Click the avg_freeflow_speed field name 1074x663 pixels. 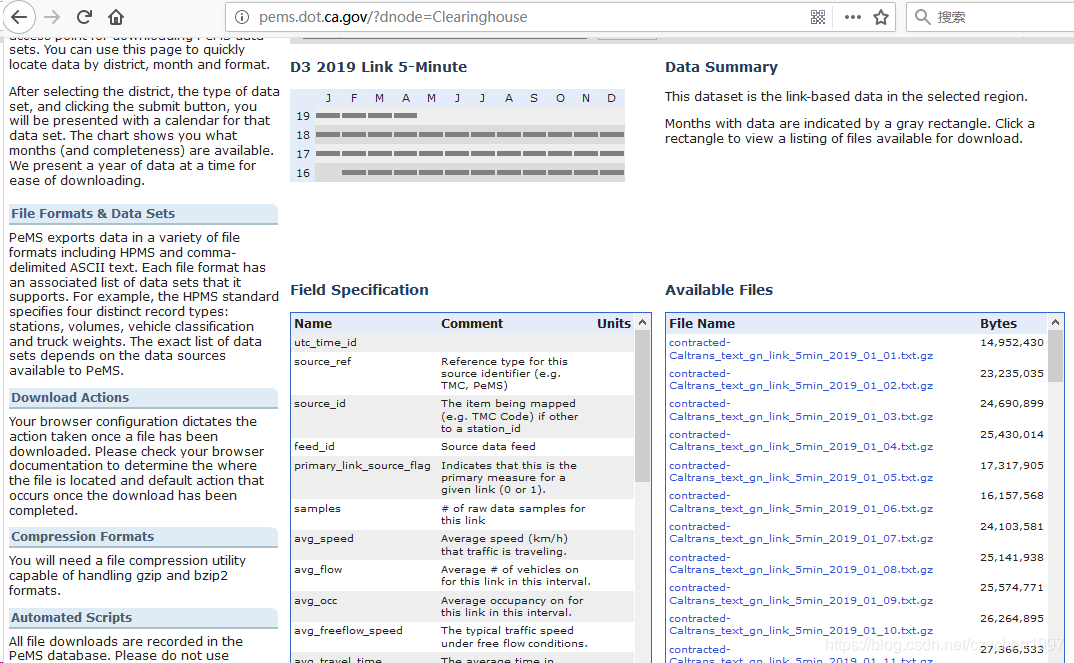pos(348,630)
